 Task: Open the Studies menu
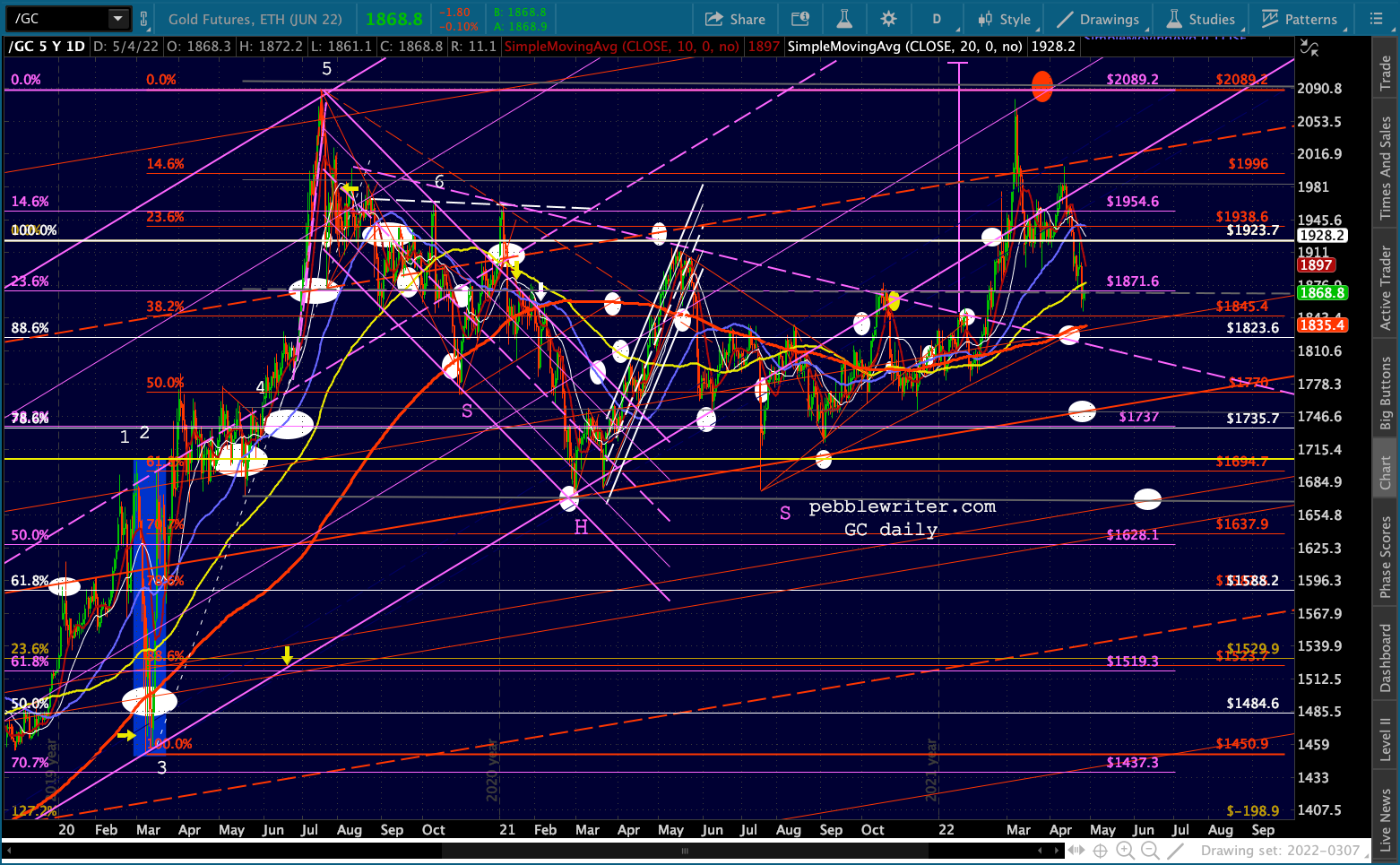[1201, 19]
